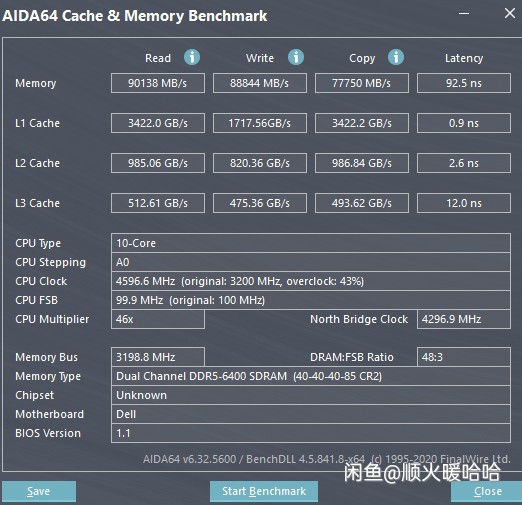
Task: Click the Write column header
Action: click(260, 58)
